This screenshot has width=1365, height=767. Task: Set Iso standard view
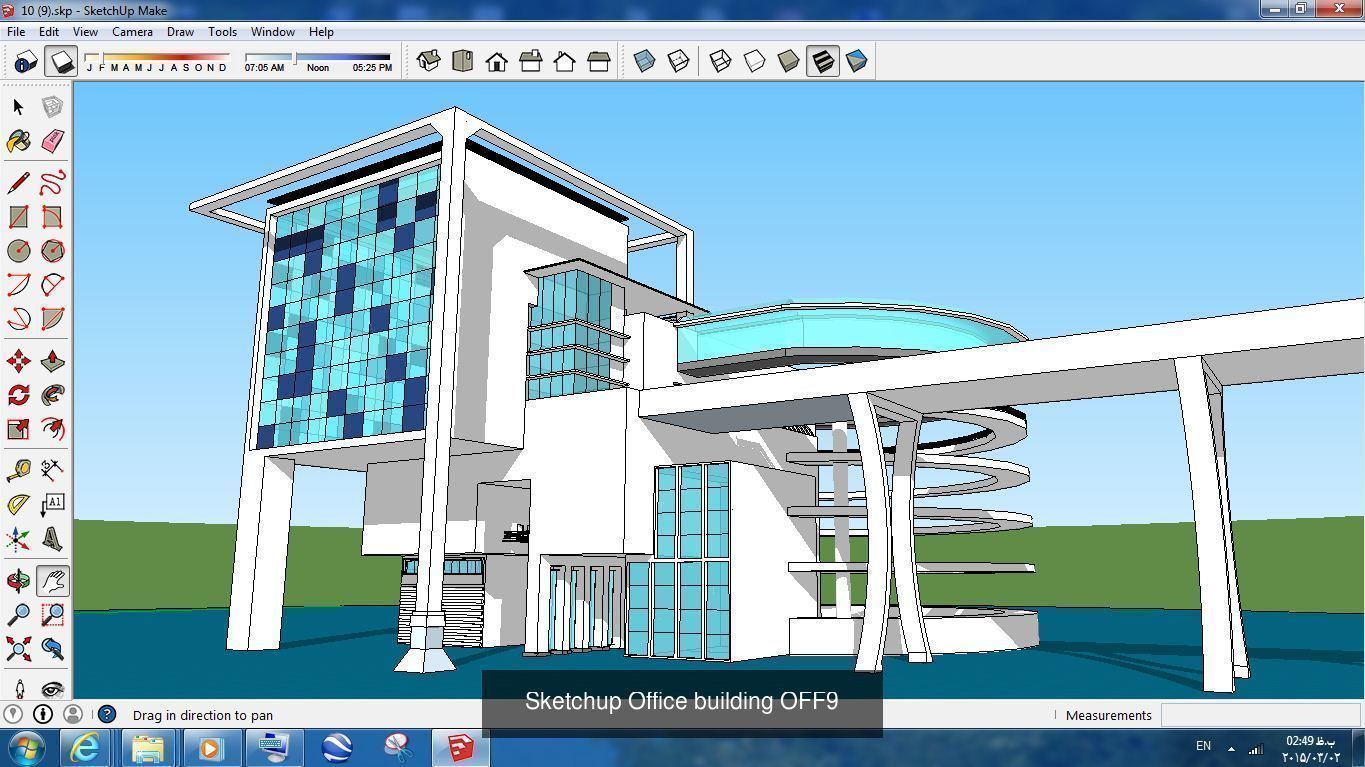pyautogui.click(x=429, y=62)
